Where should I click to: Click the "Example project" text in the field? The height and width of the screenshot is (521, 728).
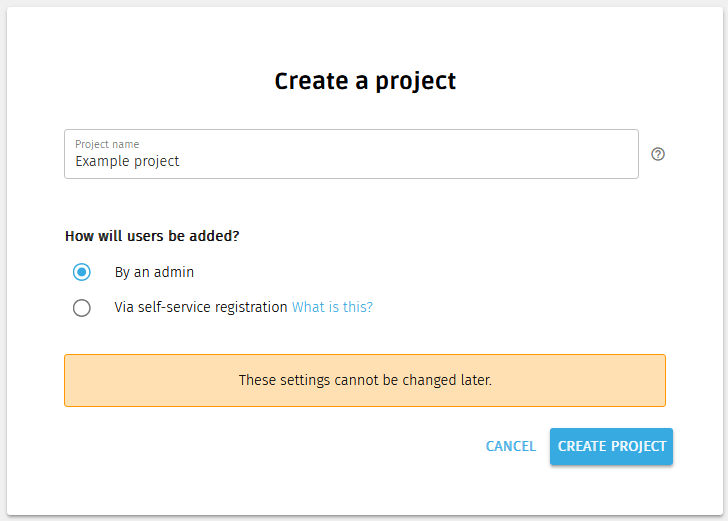click(x=127, y=161)
